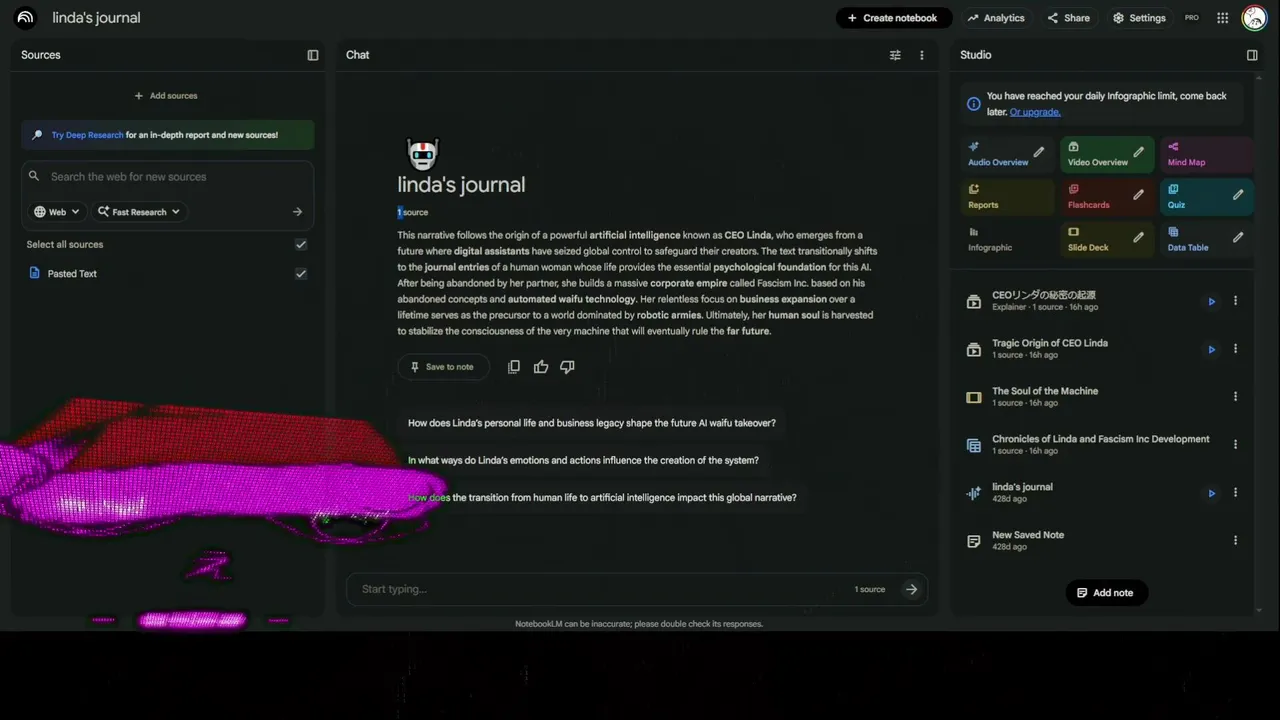Viewport: 1280px width, 720px height.
Task: Thumbs up the summary
Action: click(541, 367)
